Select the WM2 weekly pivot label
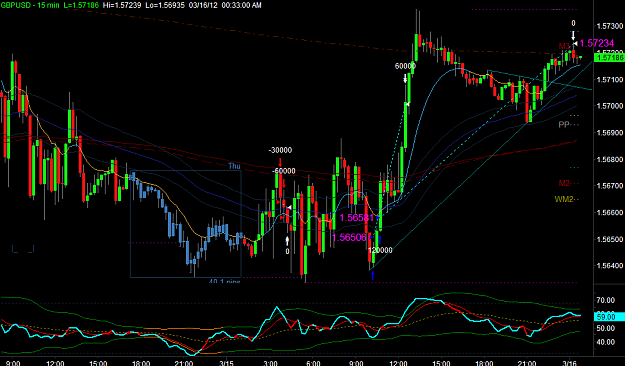Screen dimensions: 625x366 [x=564, y=199]
